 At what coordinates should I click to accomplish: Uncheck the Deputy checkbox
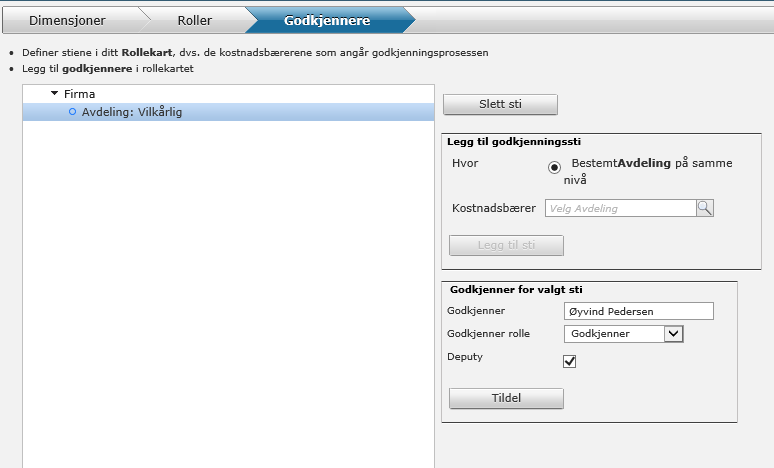[x=570, y=361]
